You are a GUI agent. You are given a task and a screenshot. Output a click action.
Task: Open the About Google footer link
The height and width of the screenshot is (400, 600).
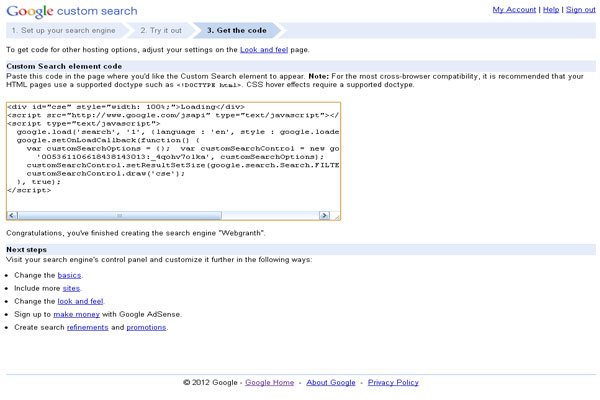pos(331,382)
